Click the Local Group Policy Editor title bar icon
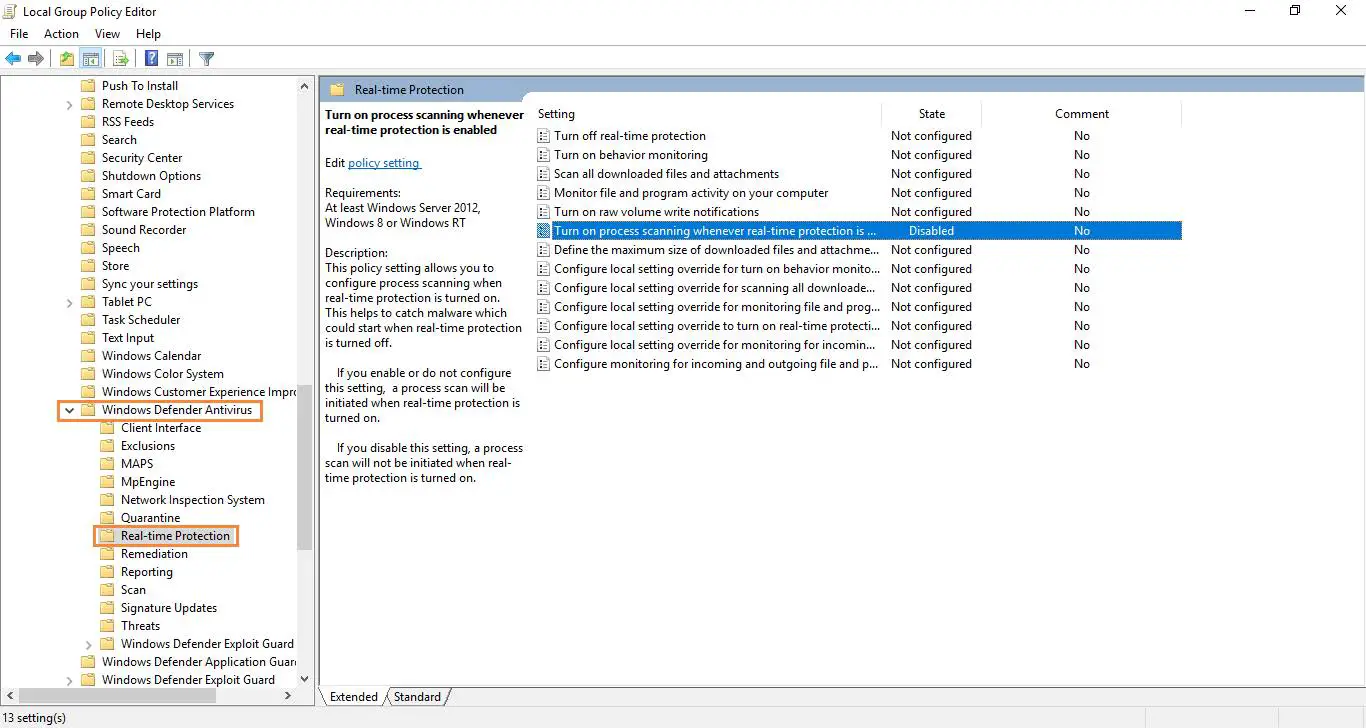 12,11
